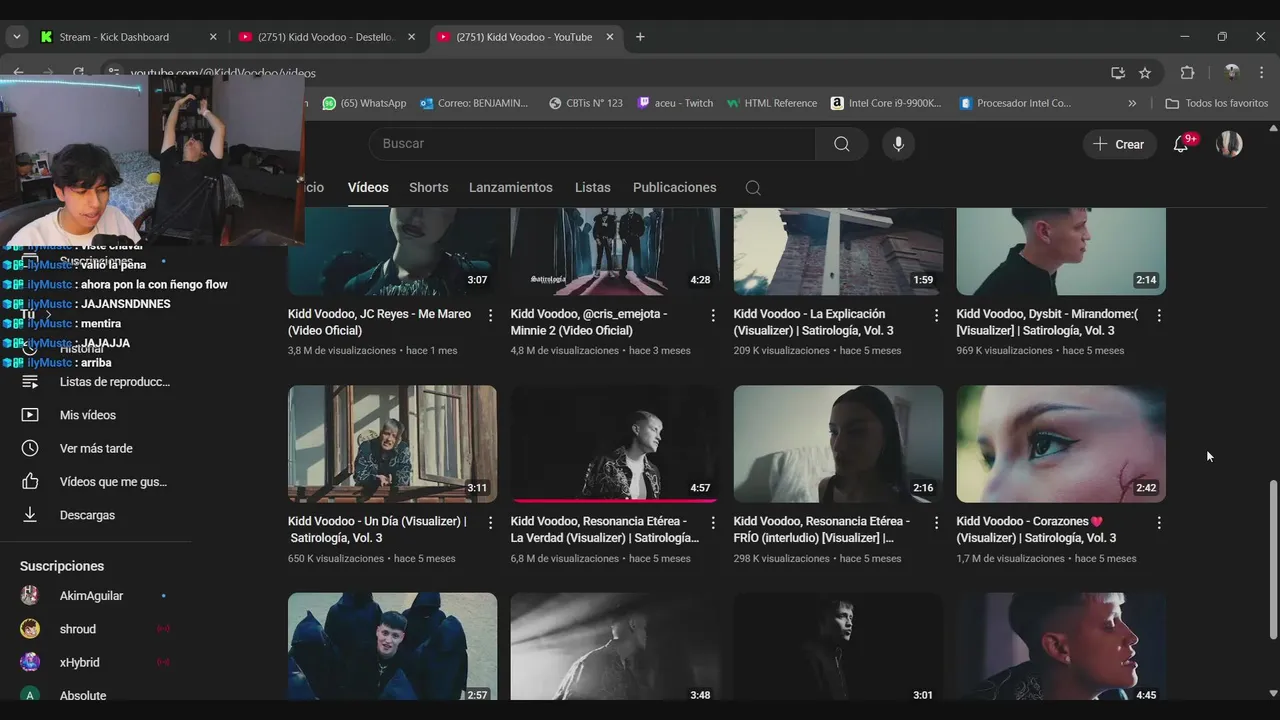Open the notifications bell
The image size is (1280, 720).
[x=1181, y=144]
